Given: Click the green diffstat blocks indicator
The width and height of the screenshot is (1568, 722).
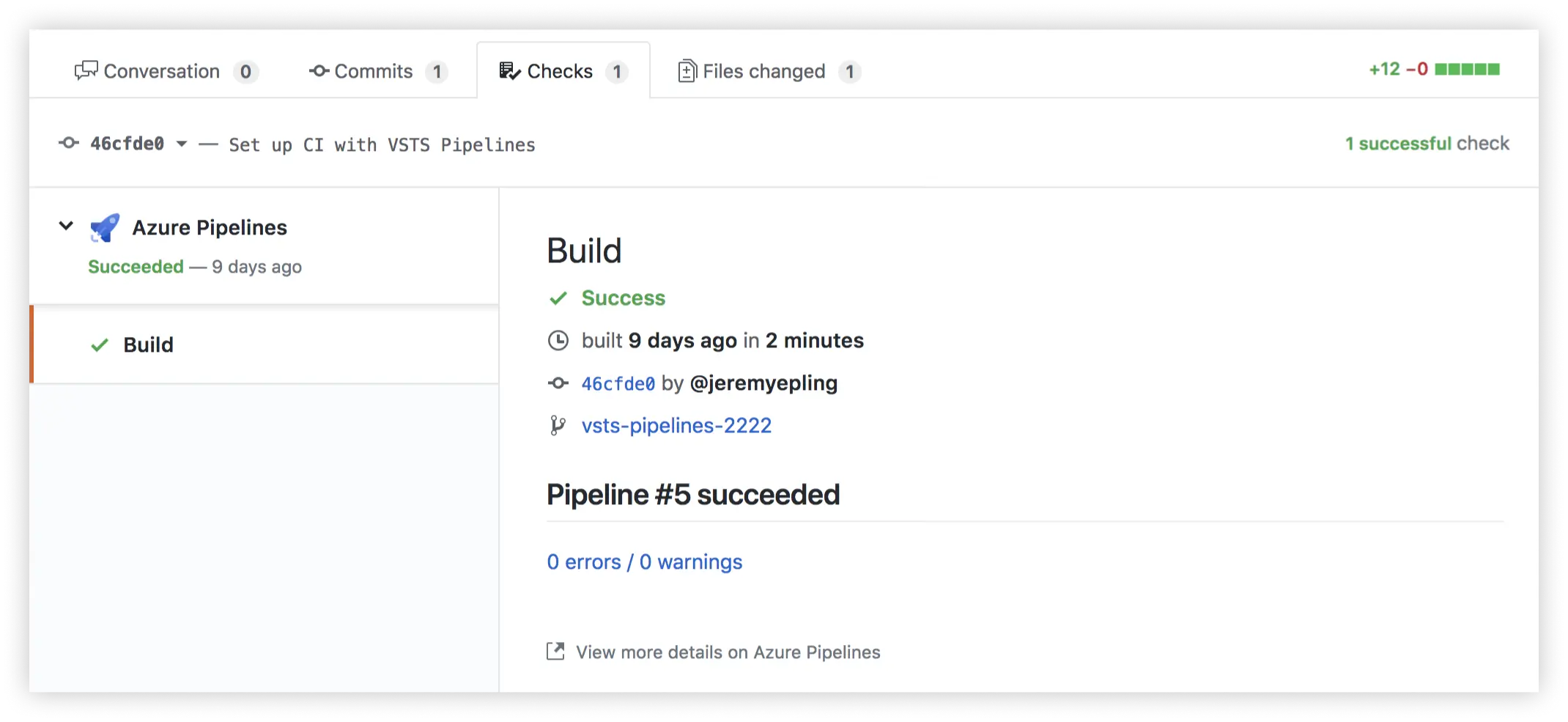Looking at the screenshot, I should click(1467, 70).
